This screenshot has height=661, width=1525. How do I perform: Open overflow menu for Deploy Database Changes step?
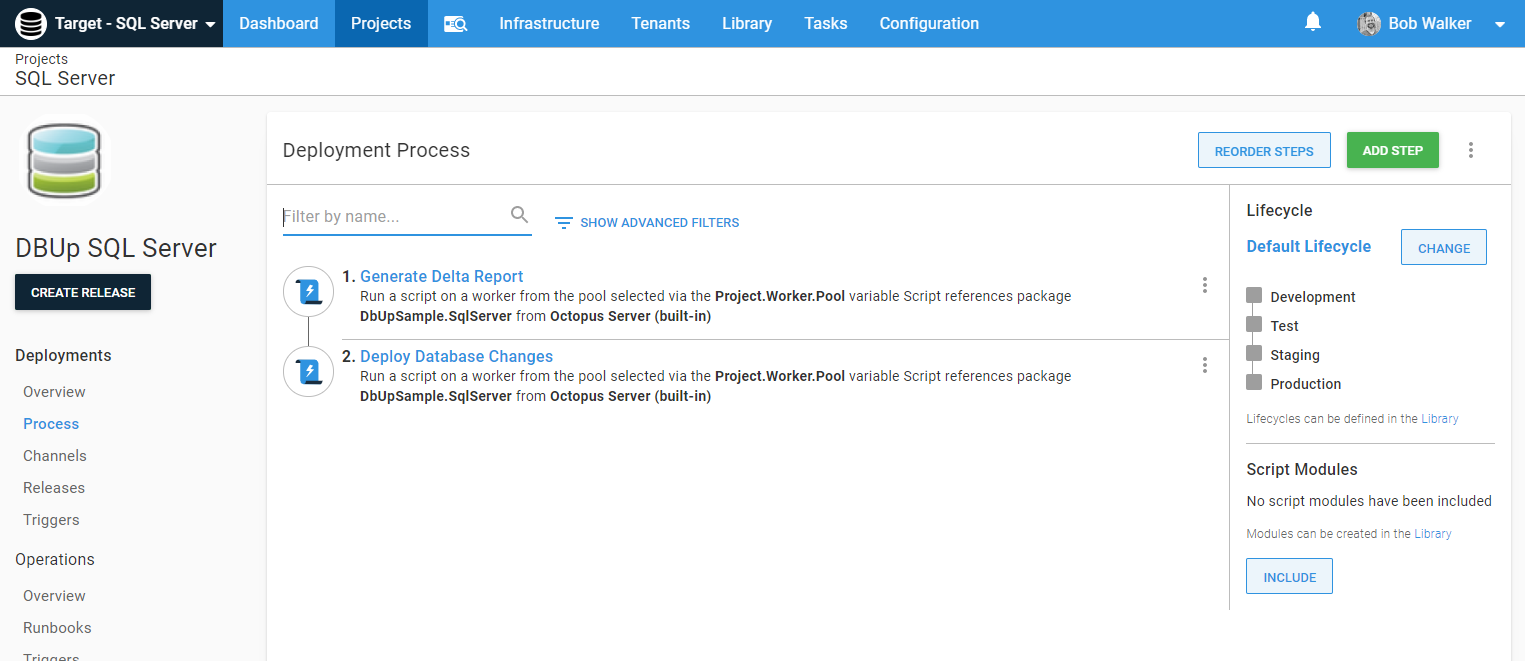[x=1205, y=365]
